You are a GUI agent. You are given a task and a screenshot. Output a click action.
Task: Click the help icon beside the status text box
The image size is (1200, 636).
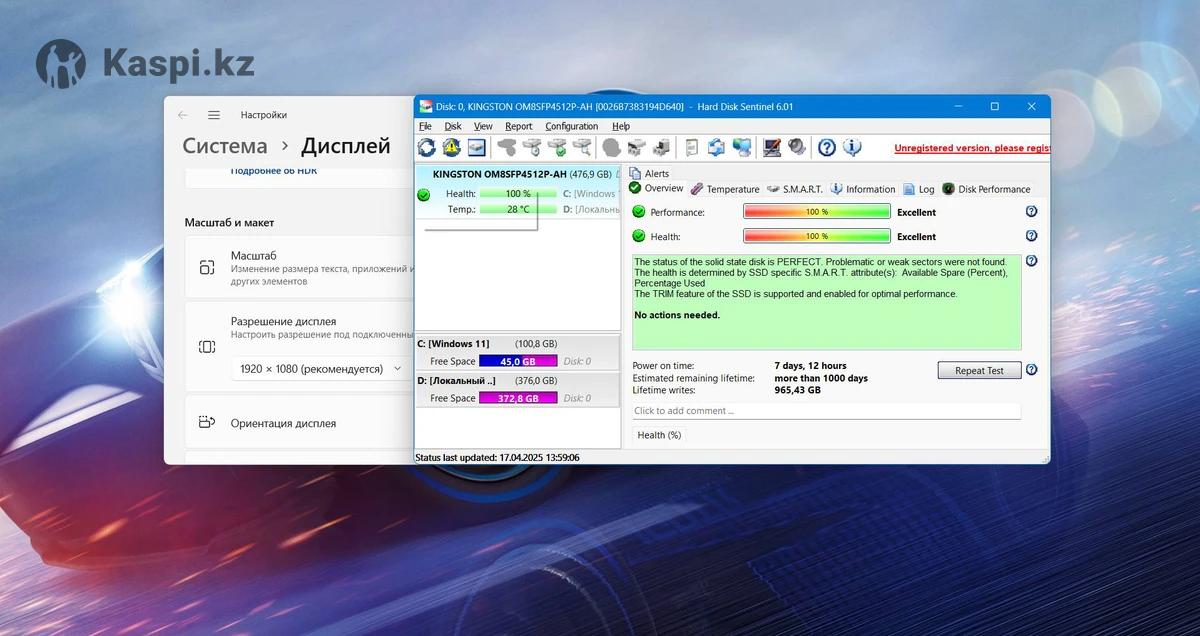click(x=1031, y=261)
